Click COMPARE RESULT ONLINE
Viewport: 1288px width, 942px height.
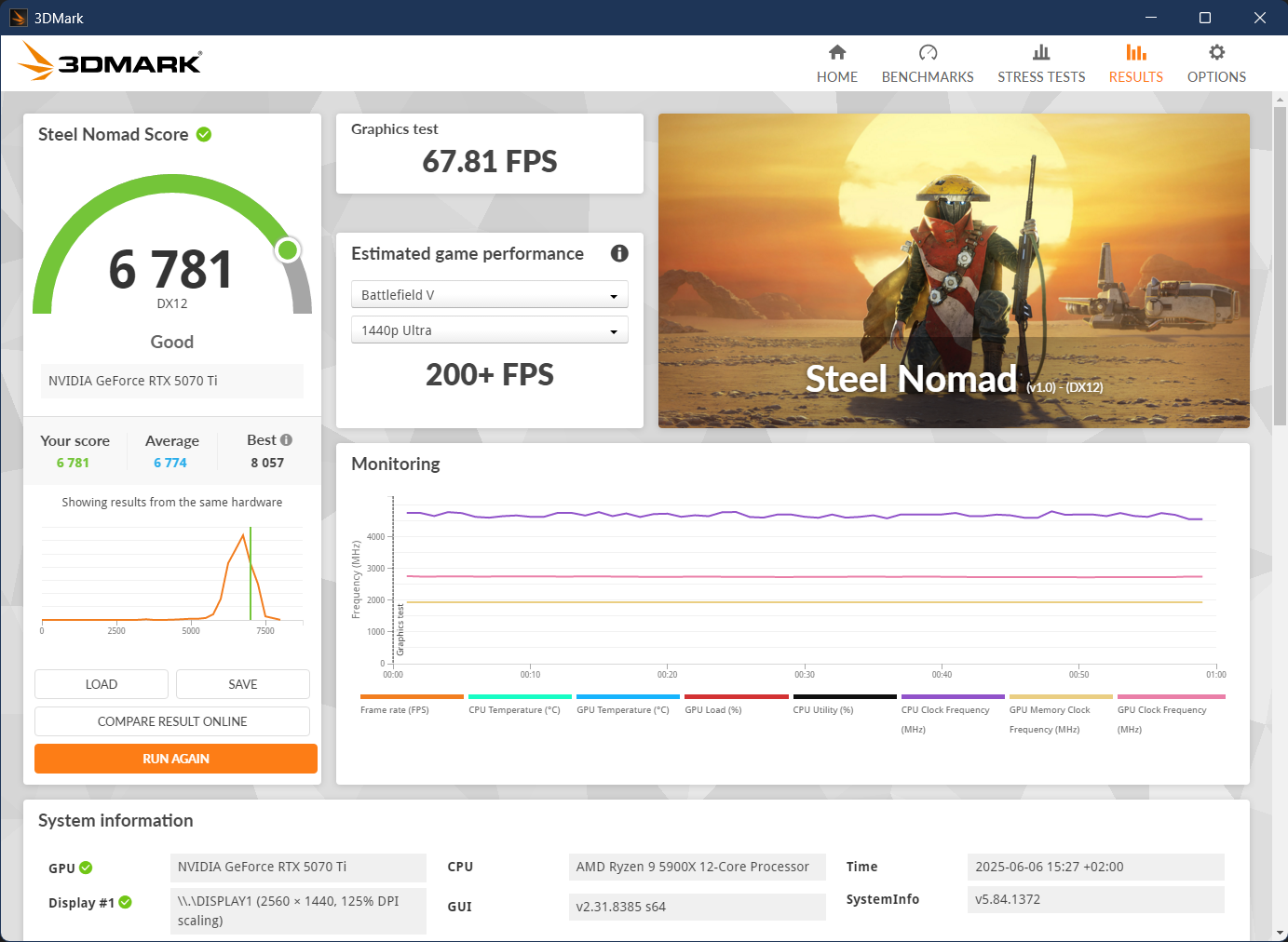[x=171, y=721]
